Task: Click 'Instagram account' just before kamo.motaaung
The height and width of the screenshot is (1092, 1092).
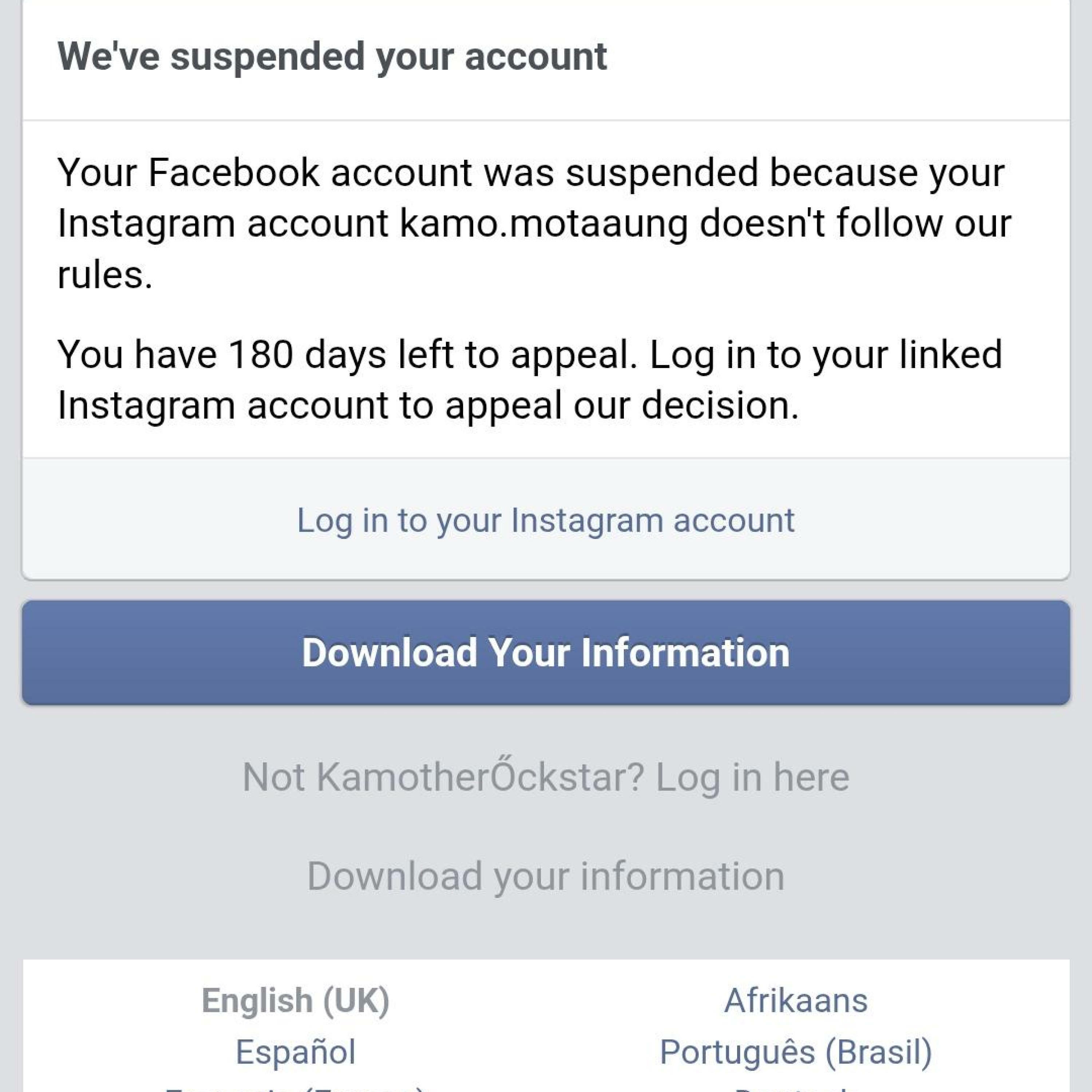Action: 223,223
